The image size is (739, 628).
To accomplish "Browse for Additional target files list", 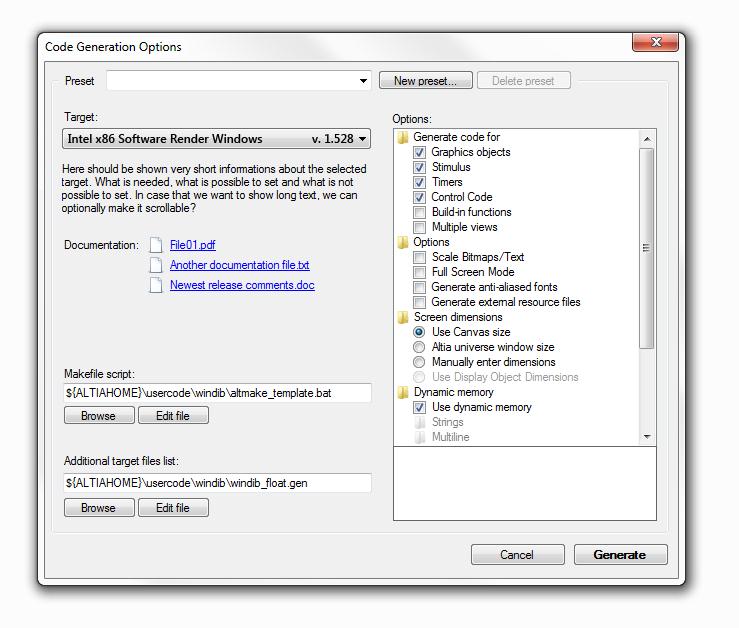I will (99, 508).
